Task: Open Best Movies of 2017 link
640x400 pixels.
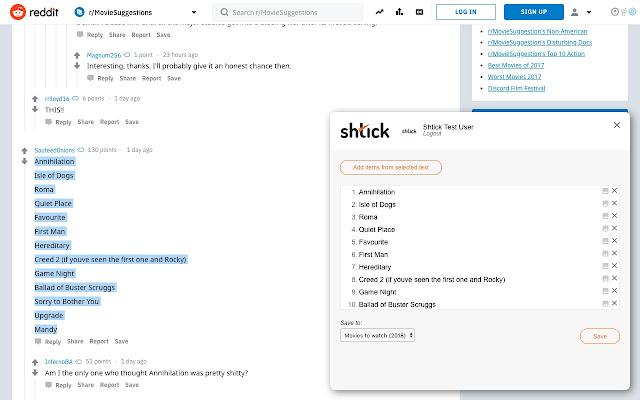Action: [516, 65]
